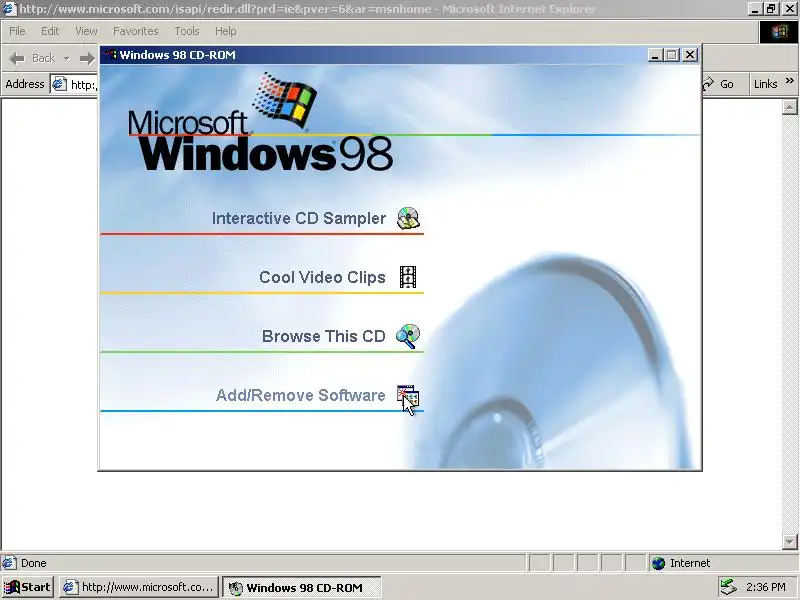
Task: Minimize the Windows 98 CD-ROM window
Action: point(656,55)
